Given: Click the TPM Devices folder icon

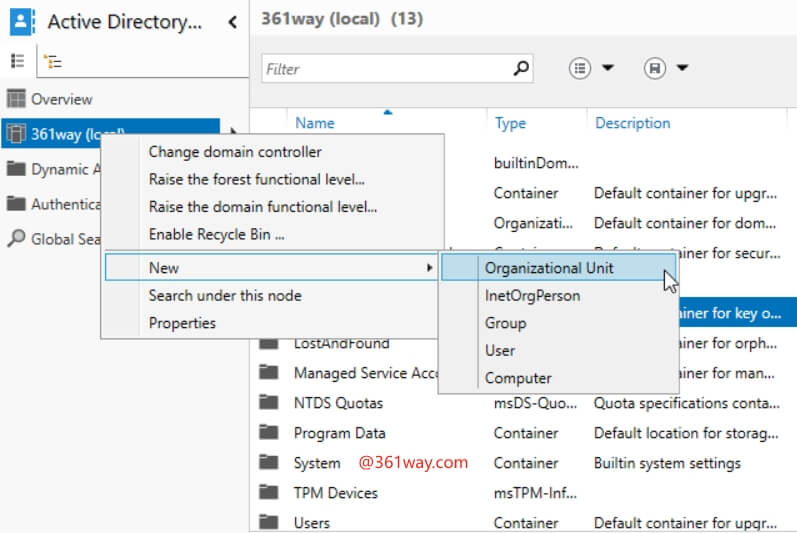Looking at the screenshot, I should coord(268,492).
